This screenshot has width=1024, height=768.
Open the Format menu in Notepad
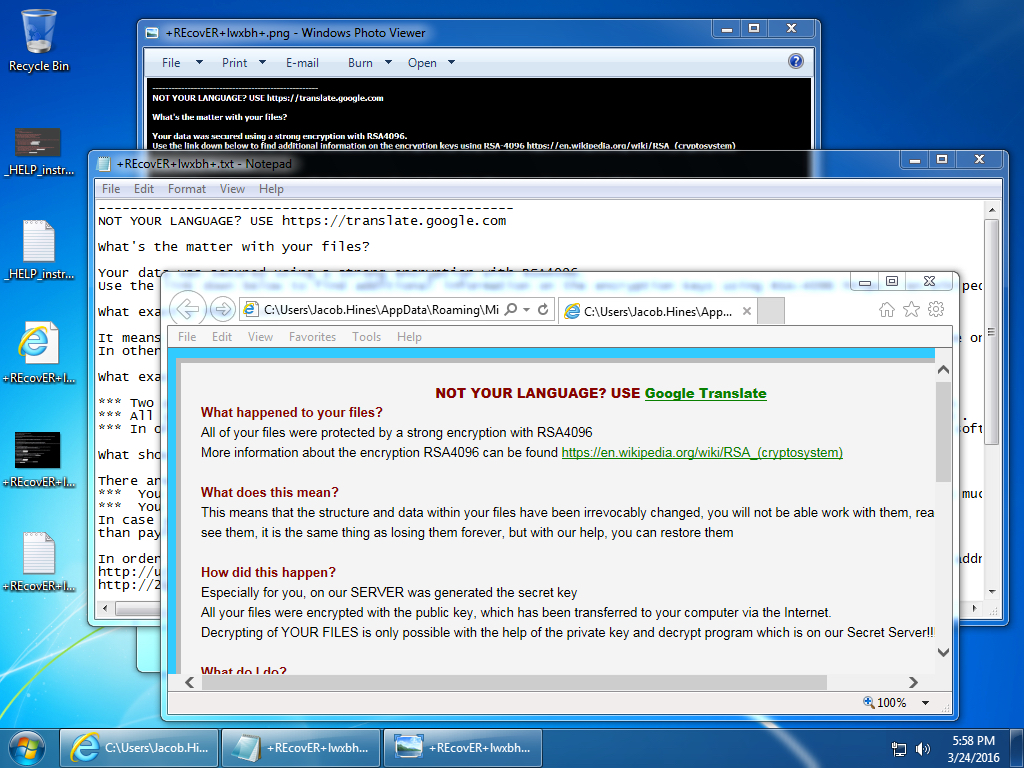point(187,189)
